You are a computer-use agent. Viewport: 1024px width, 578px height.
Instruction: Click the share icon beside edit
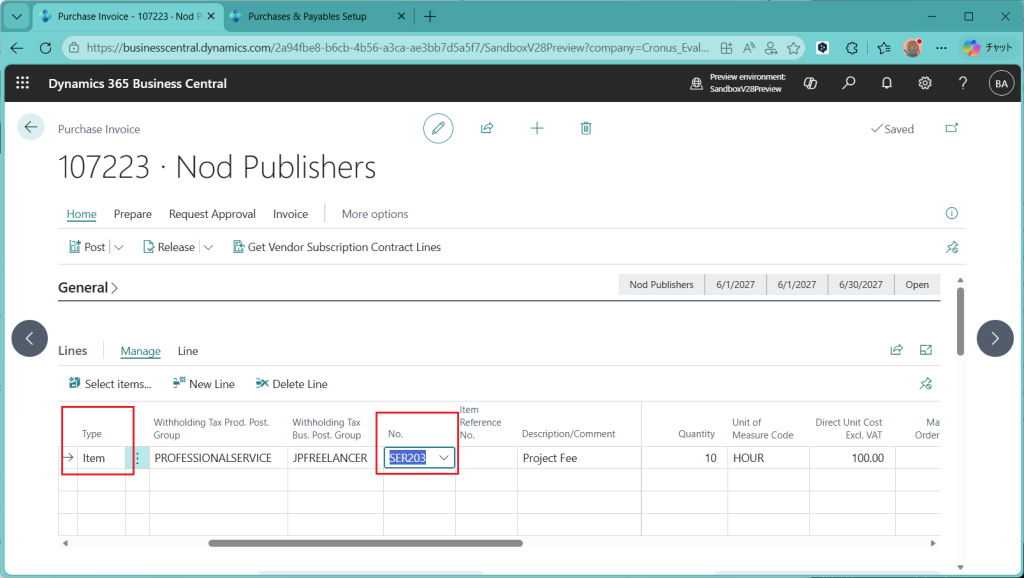487,128
